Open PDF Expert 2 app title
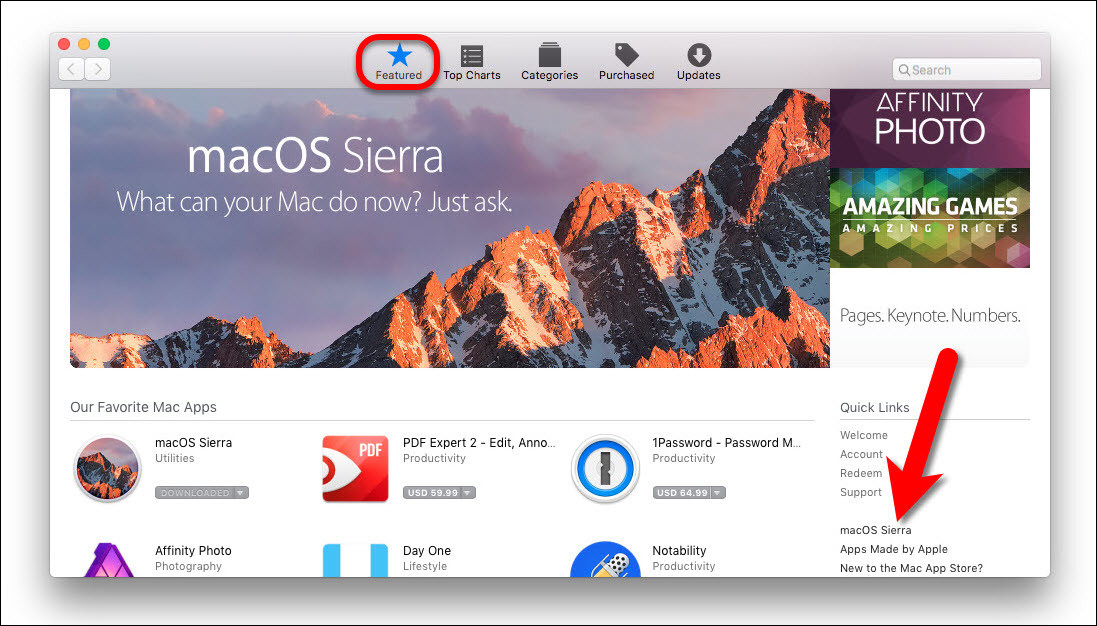1097x626 pixels. pyautogui.click(x=479, y=443)
